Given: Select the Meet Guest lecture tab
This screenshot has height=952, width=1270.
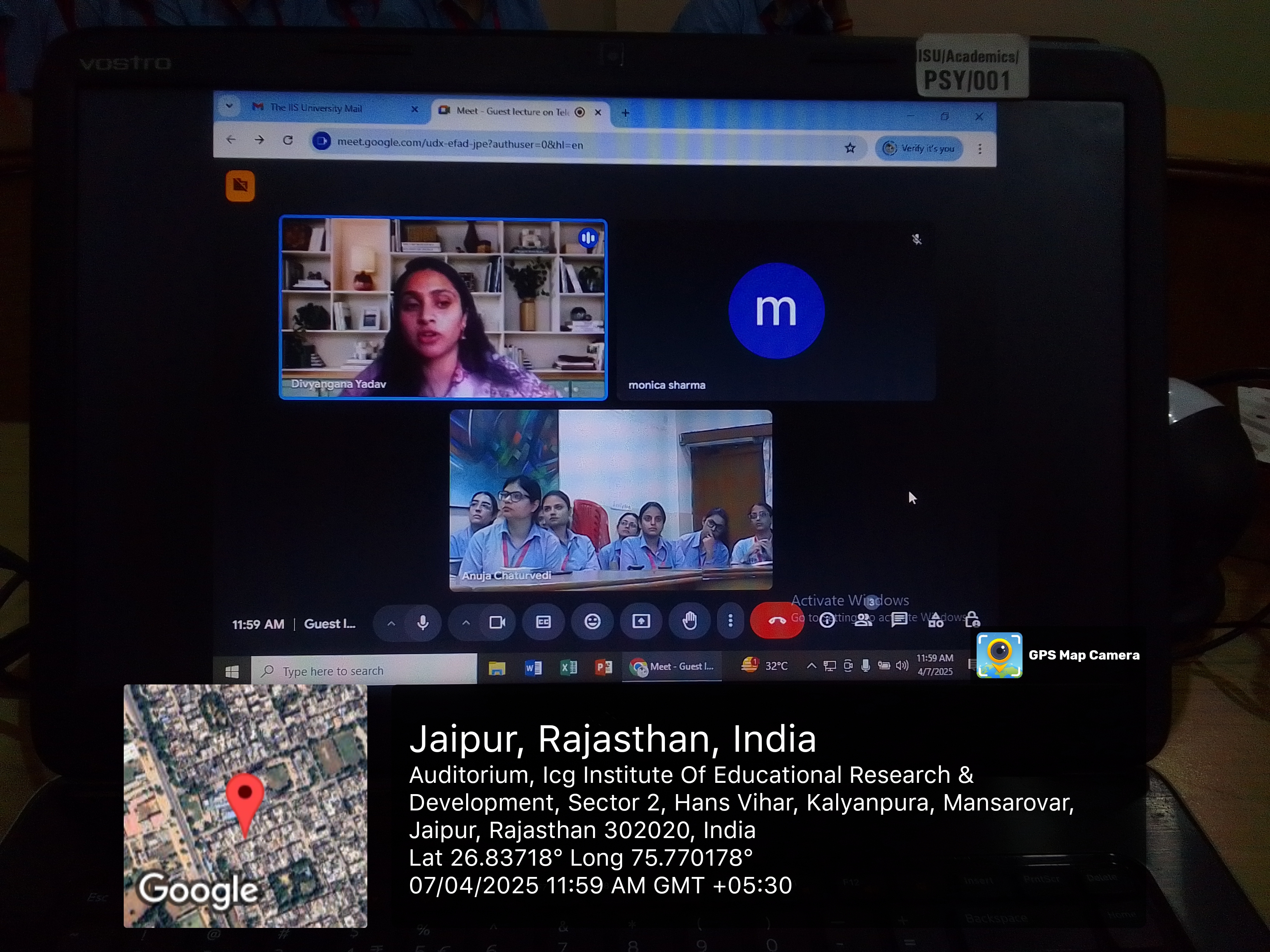Looking at the screenshot, I should click(x=511, y=111).
